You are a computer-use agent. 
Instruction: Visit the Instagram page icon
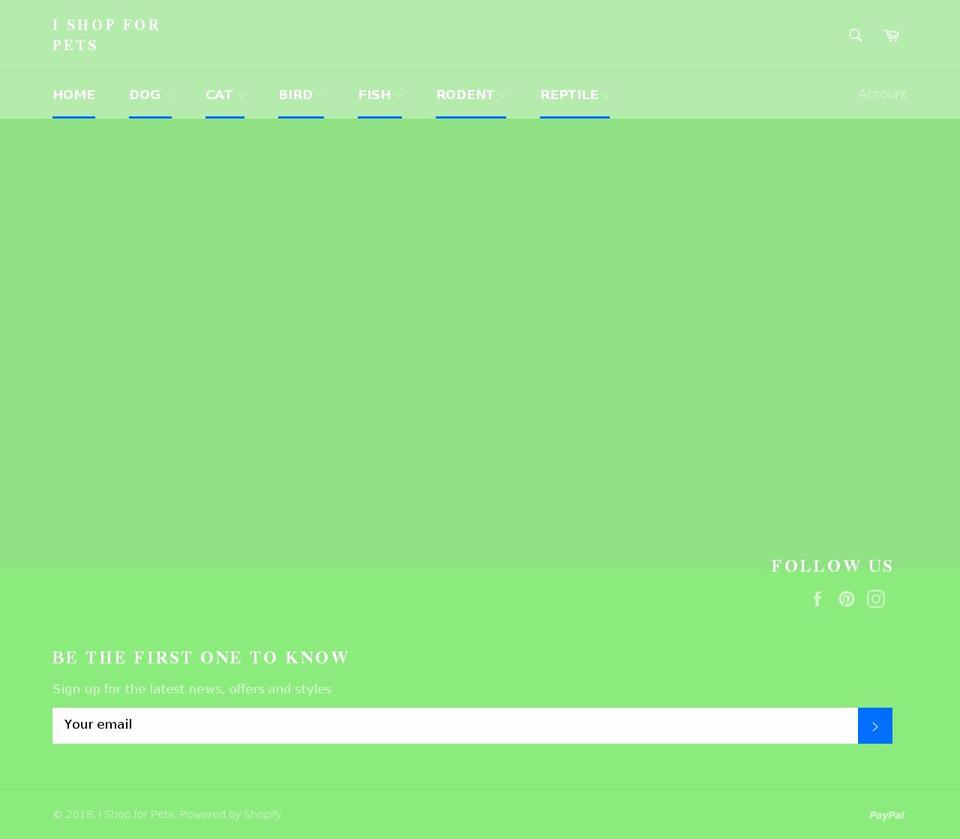click(876, 598)
